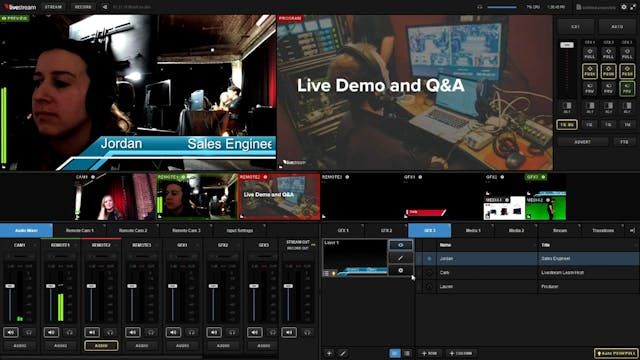
Task: Open the GFX 1 tab
Action: click(343, 231)
